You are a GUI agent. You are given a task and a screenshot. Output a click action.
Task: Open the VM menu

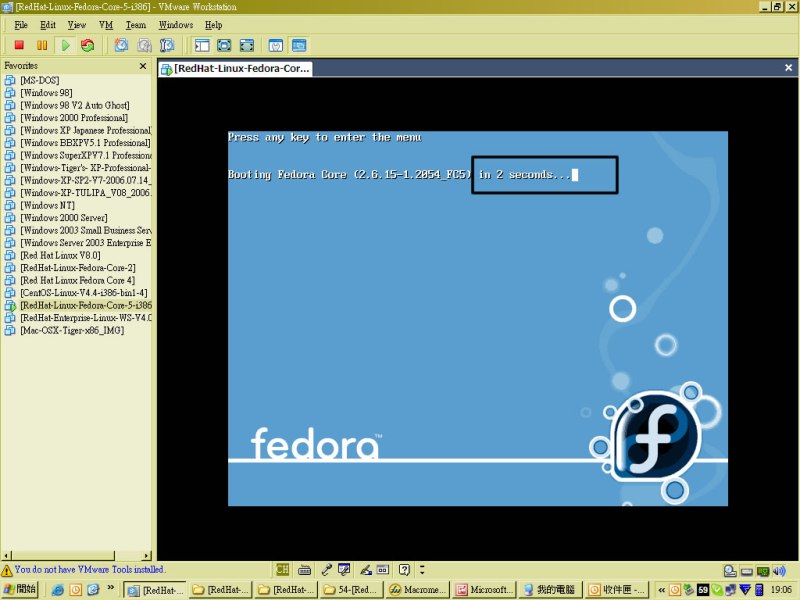pyautogui.click(x=106, y=25)
